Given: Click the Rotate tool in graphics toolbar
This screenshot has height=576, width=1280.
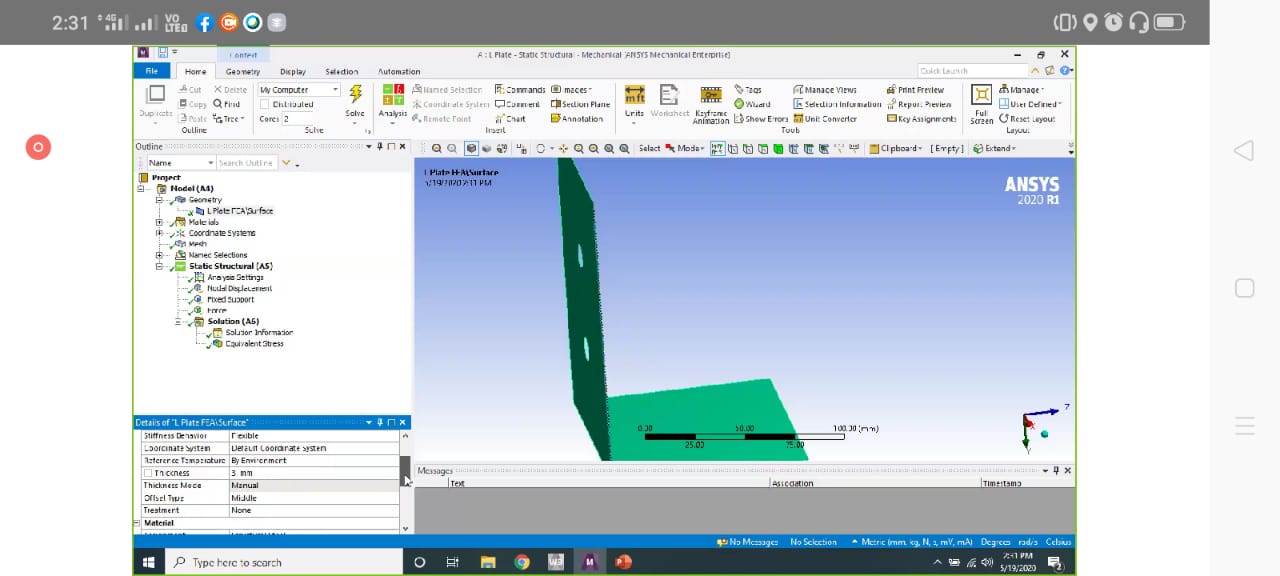Looking at the screenshot, I should 541,148.
